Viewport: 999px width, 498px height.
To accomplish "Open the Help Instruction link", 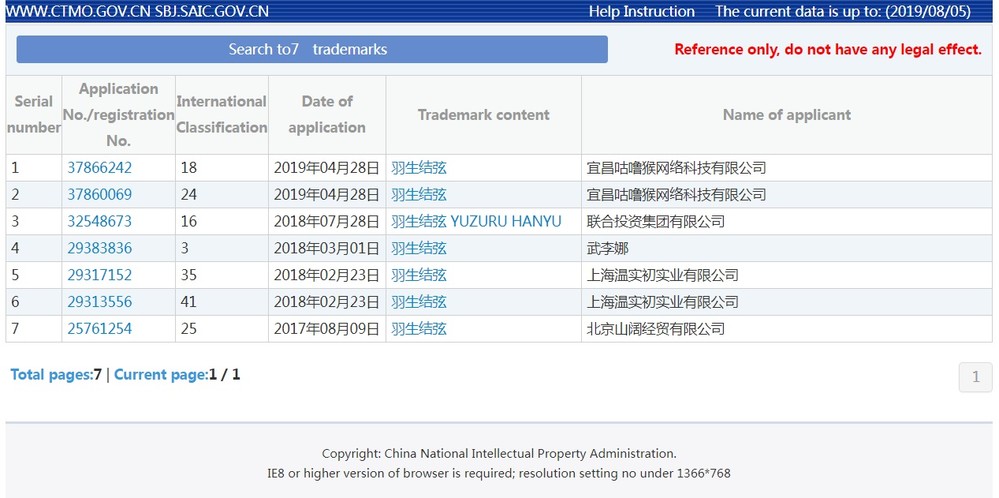I will [641, 12].
